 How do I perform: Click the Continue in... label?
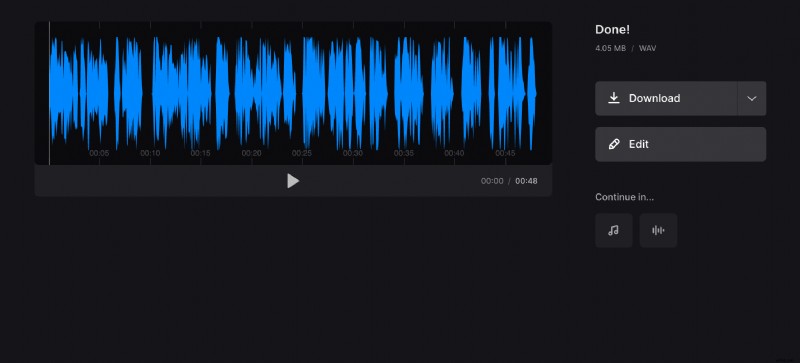point(624,197)
